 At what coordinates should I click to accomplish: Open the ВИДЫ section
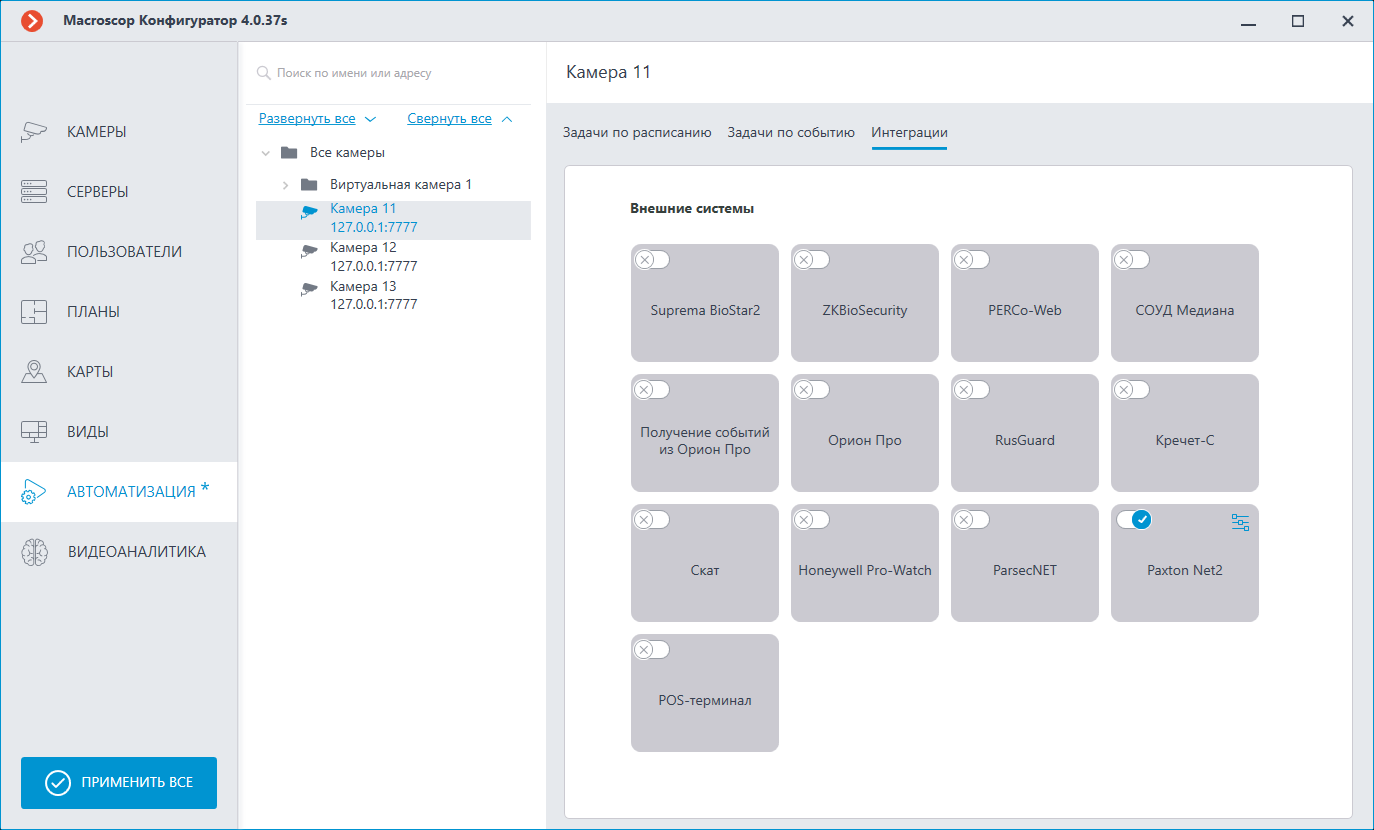[x=118, y=432]
